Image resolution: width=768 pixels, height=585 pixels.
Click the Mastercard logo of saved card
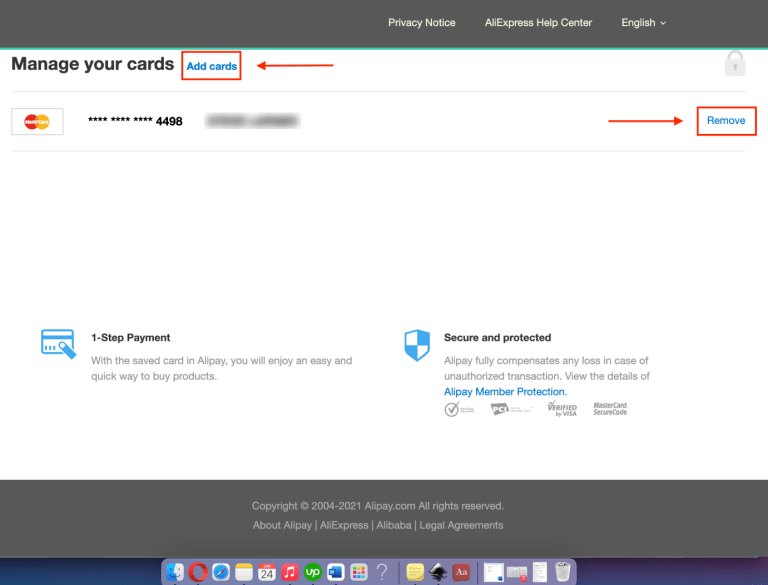pyautogui.click(x=37, y=122)
